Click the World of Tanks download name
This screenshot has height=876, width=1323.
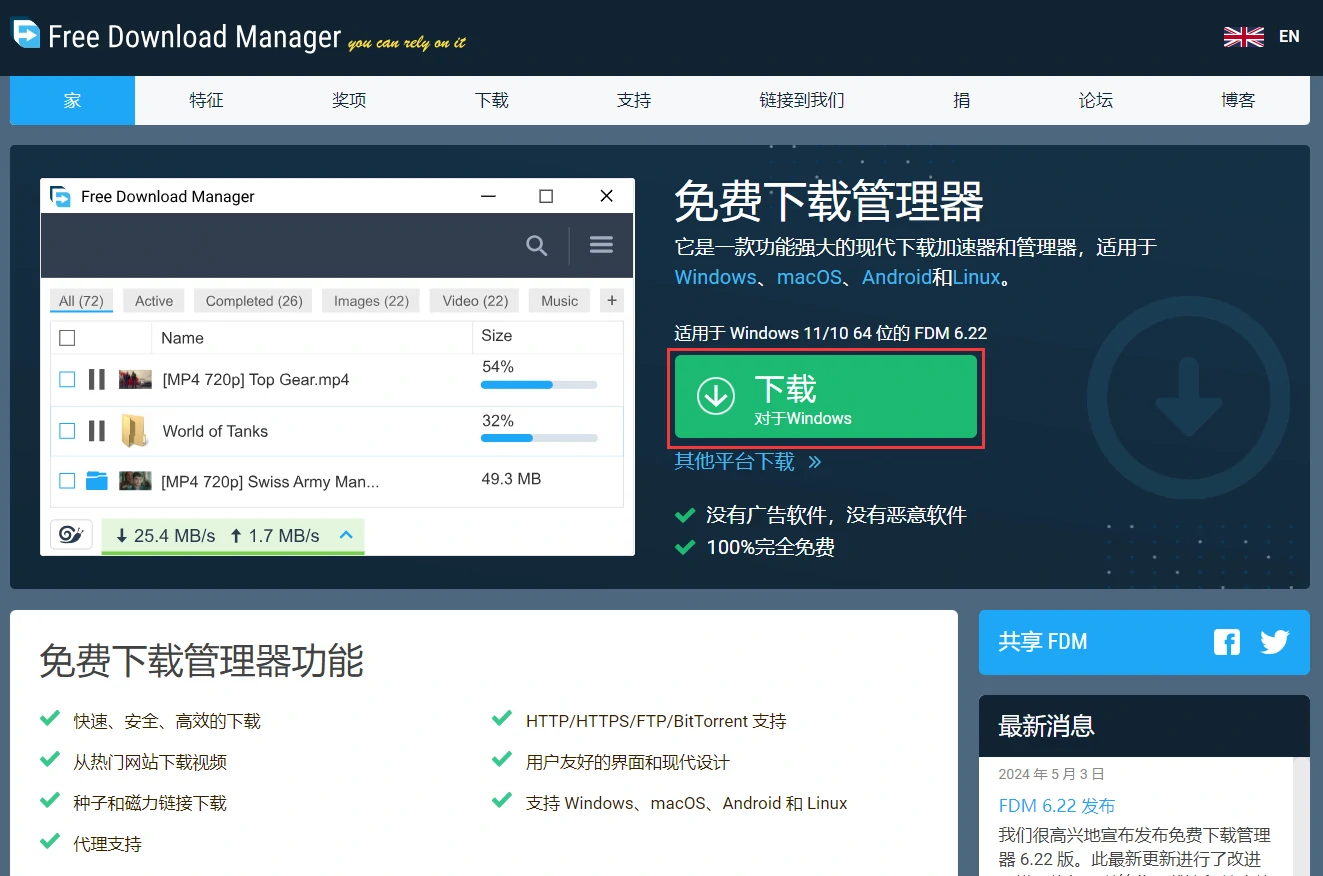tap(215, 431)
